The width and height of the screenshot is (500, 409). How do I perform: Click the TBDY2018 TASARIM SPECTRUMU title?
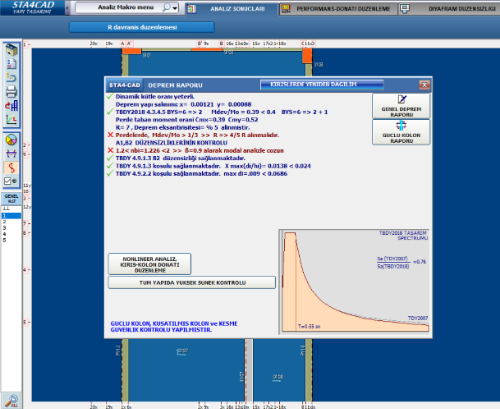(403, 235)
